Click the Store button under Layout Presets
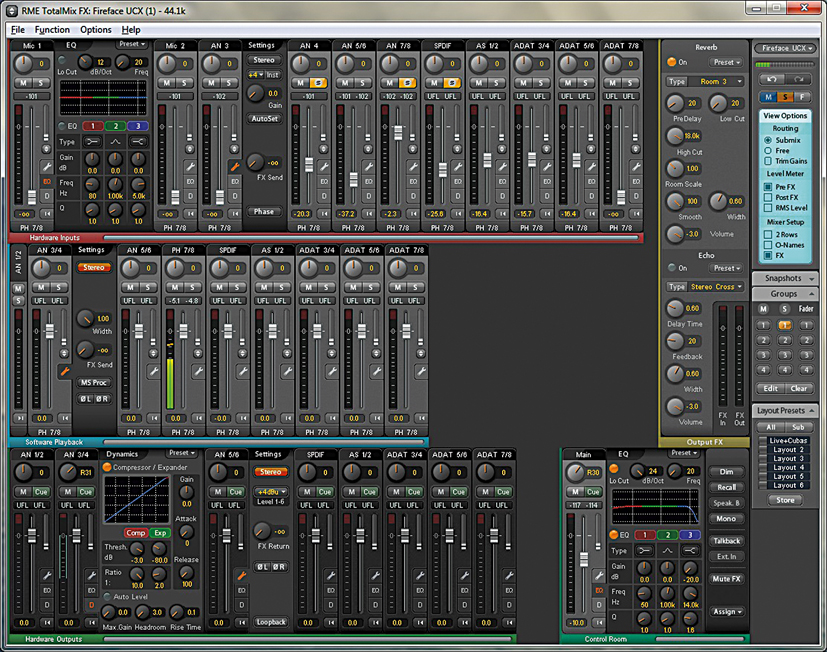This screenshot has width=827, height=652. (785, 500)
